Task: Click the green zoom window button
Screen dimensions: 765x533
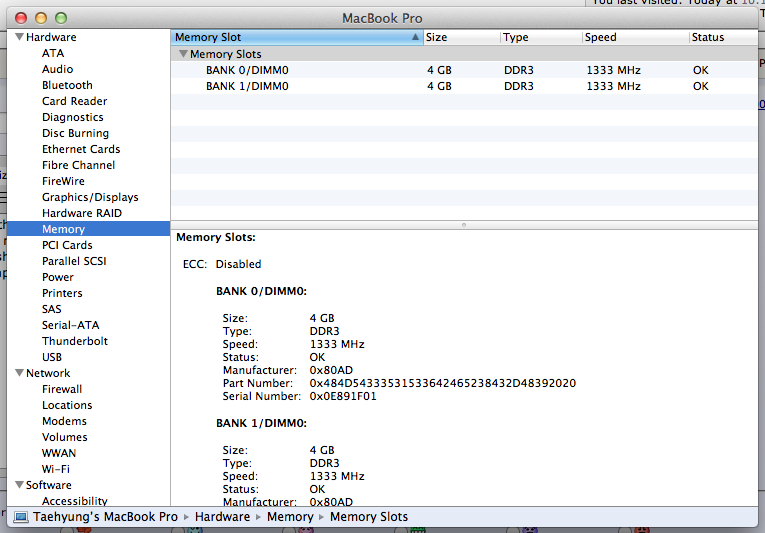Action: coord(61,18)
